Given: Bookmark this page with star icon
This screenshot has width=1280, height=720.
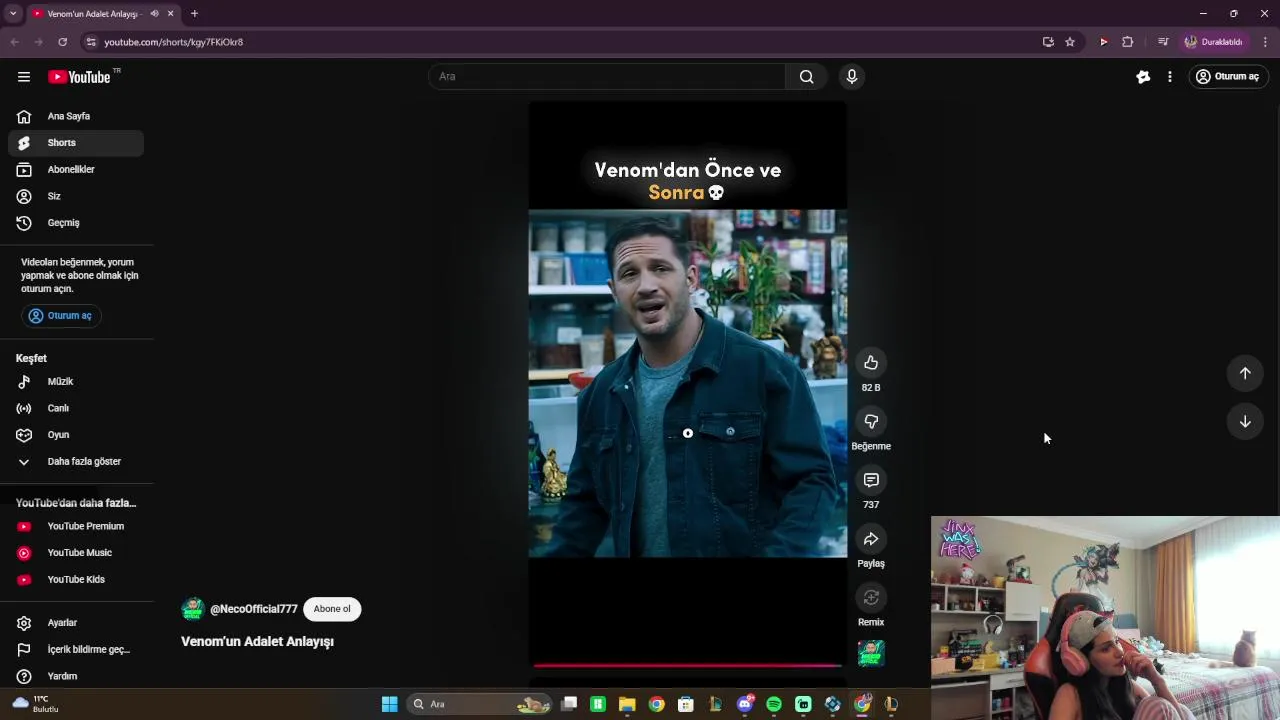Looking at the screenshot, I should (1070, 42).
